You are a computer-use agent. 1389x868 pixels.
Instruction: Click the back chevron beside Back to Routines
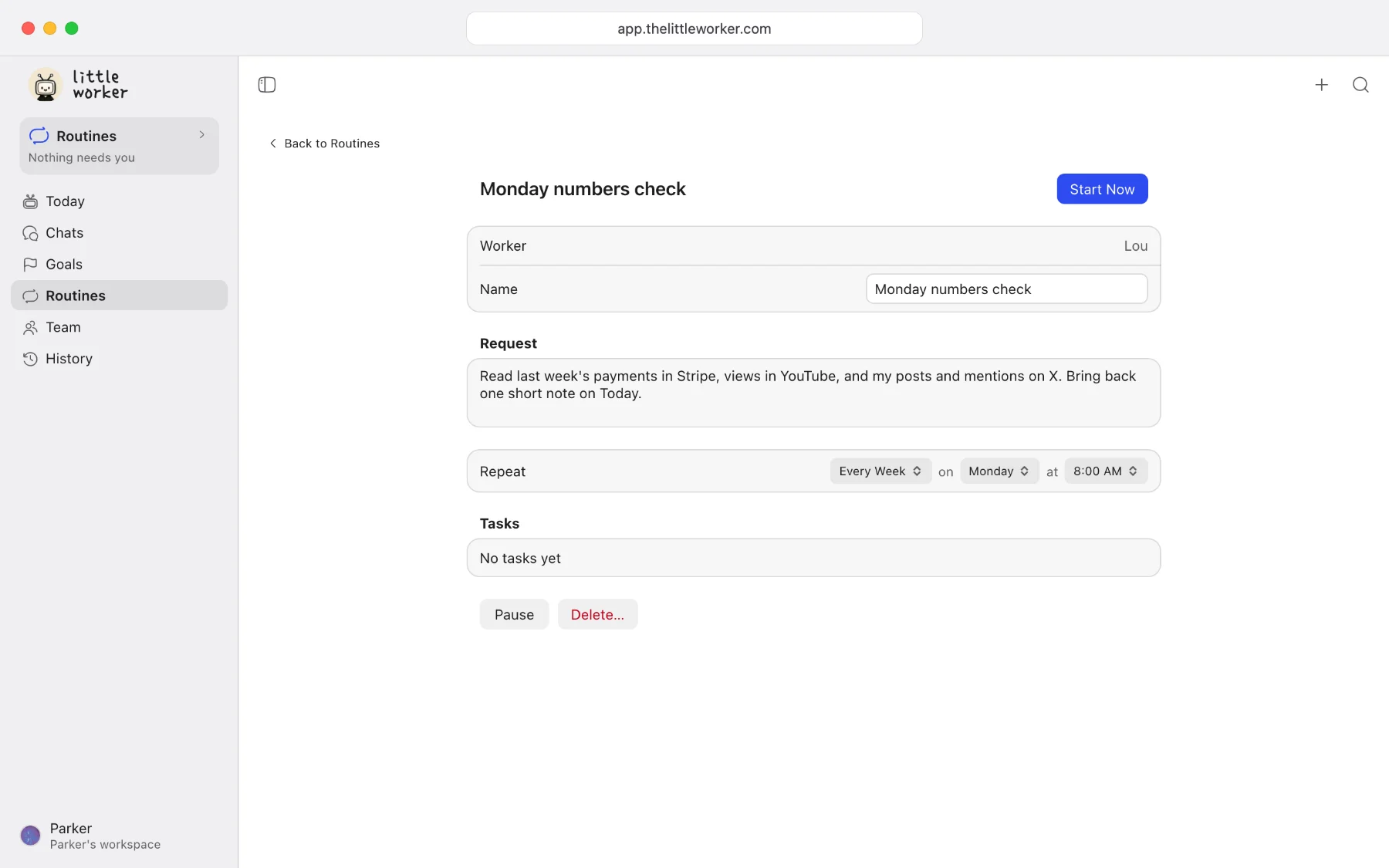click(273, 144)
